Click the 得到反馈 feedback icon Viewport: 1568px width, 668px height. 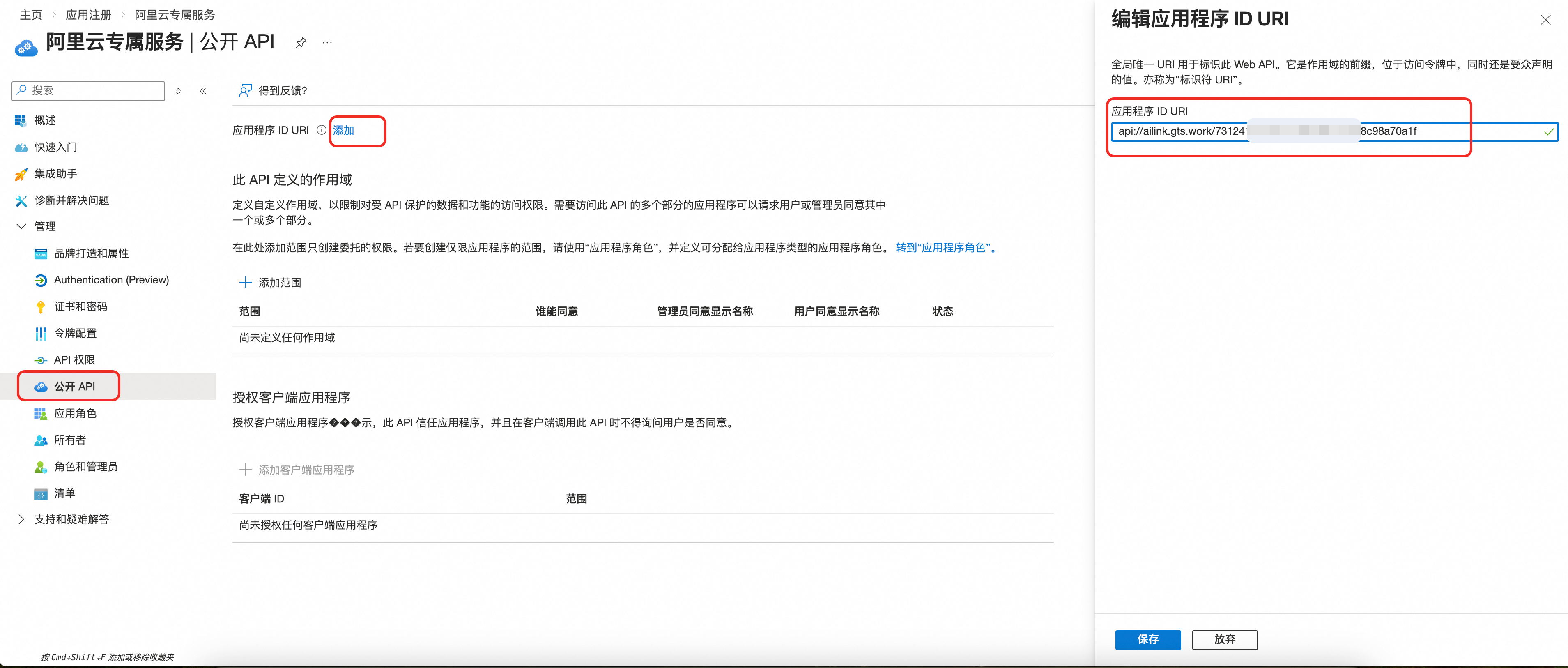tap(245, 91)
